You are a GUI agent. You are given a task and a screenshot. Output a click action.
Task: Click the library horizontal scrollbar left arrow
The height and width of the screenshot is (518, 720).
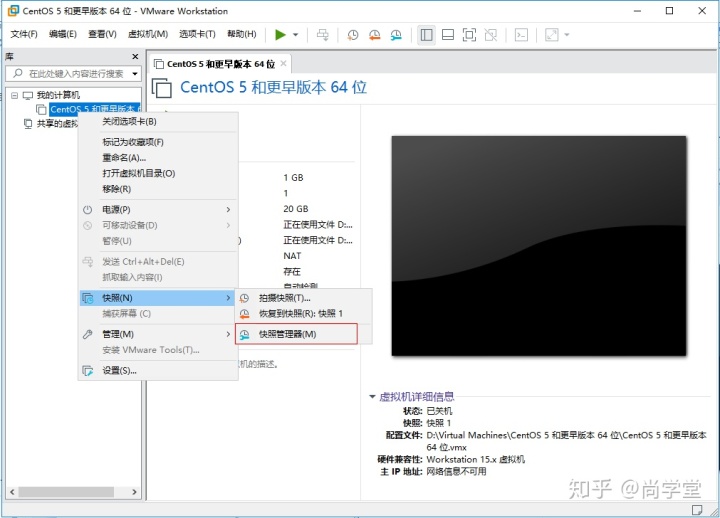12,492
